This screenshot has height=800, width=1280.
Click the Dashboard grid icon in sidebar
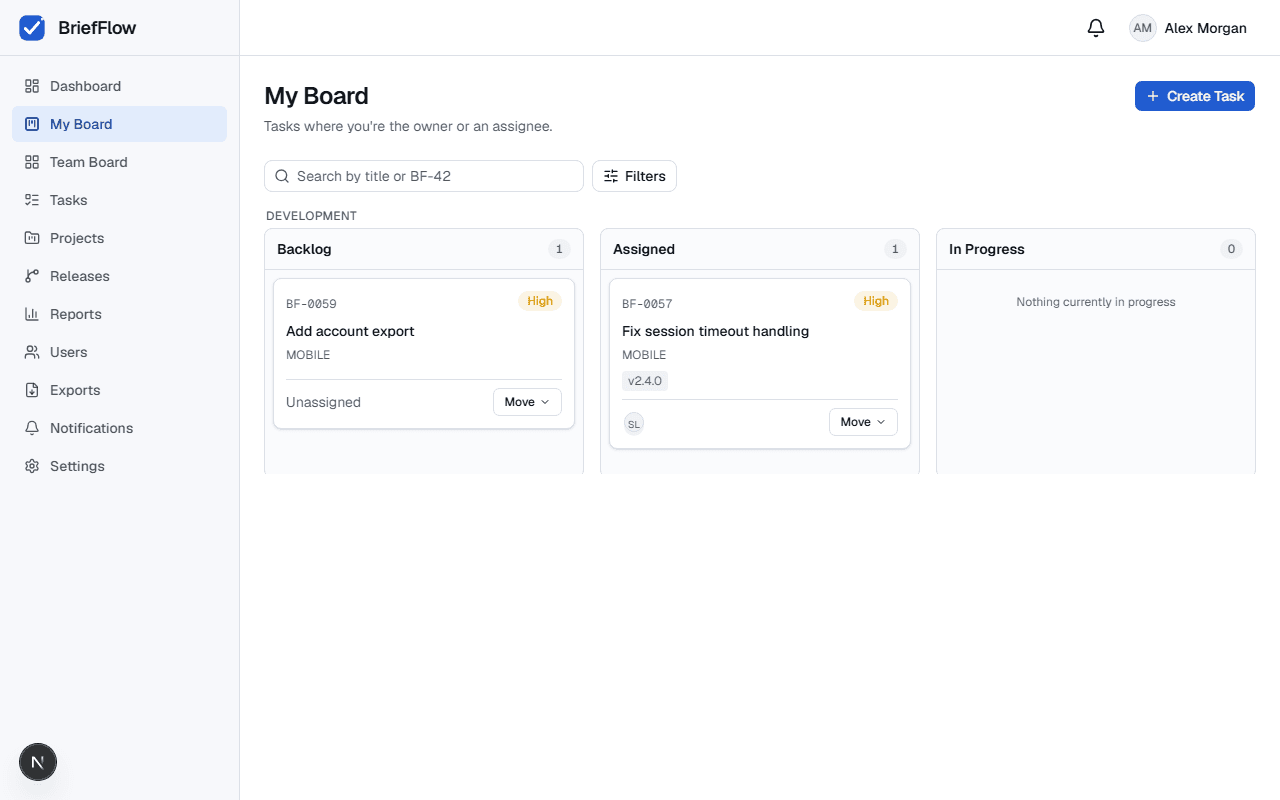(x=32, y=86)
